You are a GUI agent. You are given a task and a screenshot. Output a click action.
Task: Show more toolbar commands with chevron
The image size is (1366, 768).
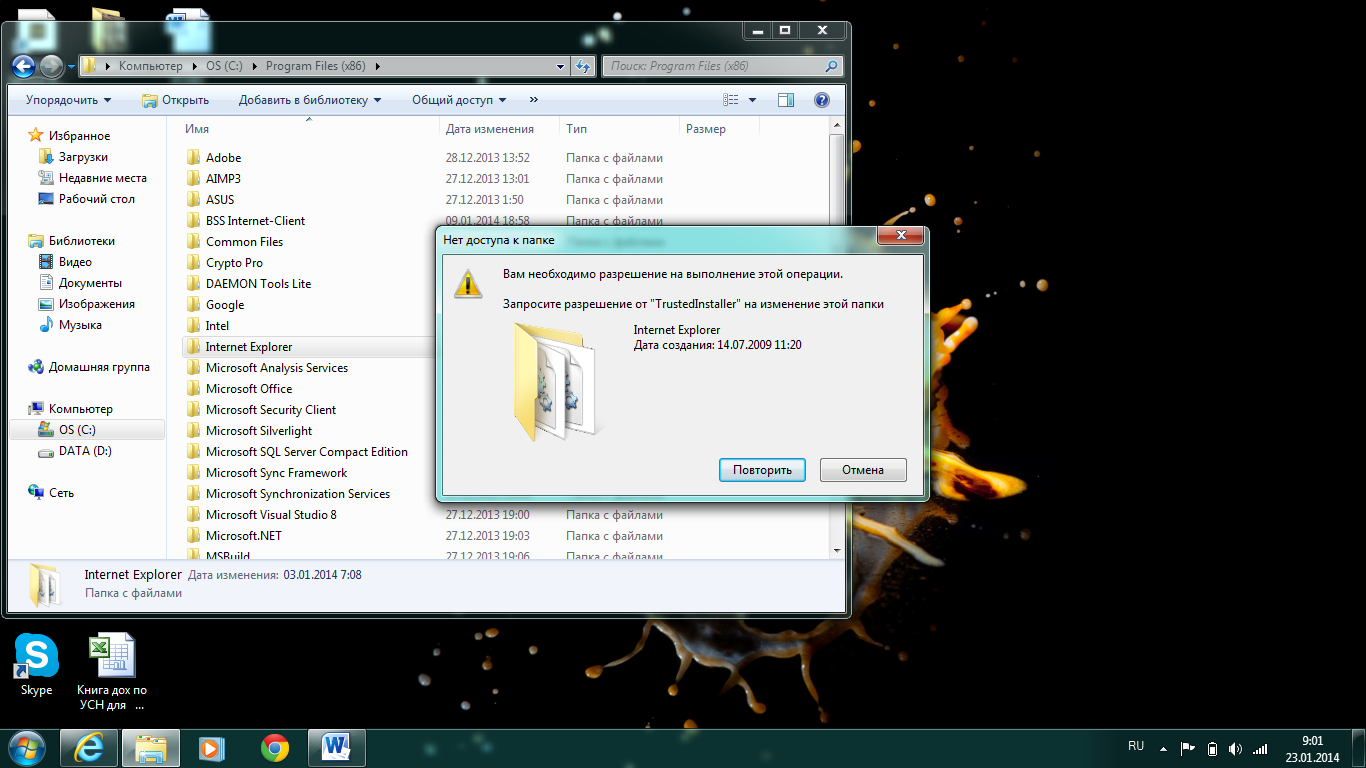coord(534,100)
